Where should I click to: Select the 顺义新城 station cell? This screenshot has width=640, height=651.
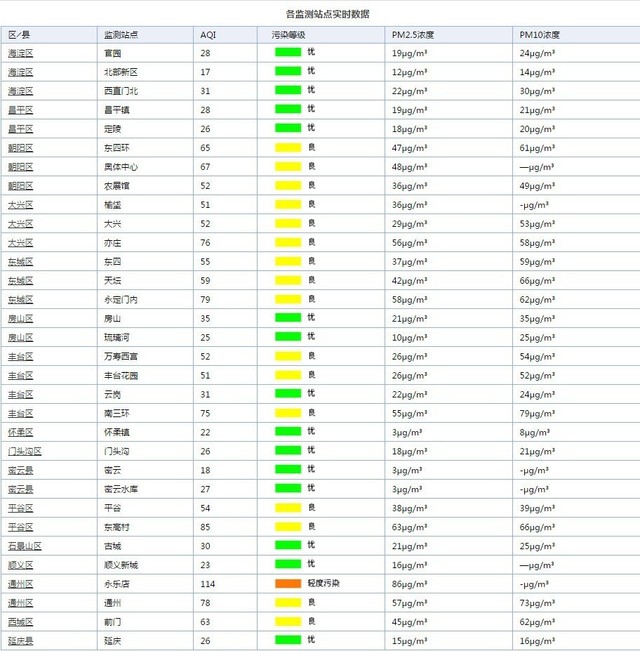click(121, 565)
